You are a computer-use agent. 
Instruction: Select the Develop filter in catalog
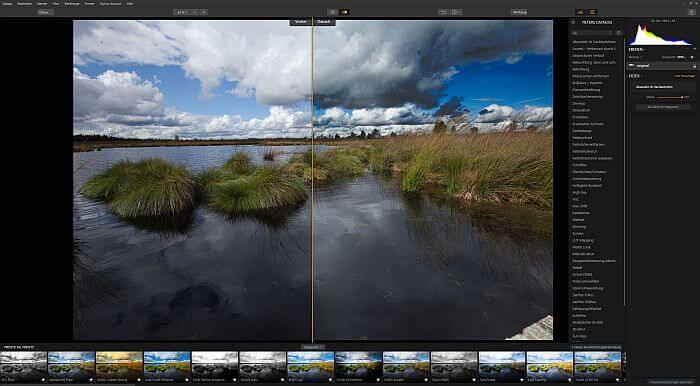pyautogui.click(x=579, y=103)
